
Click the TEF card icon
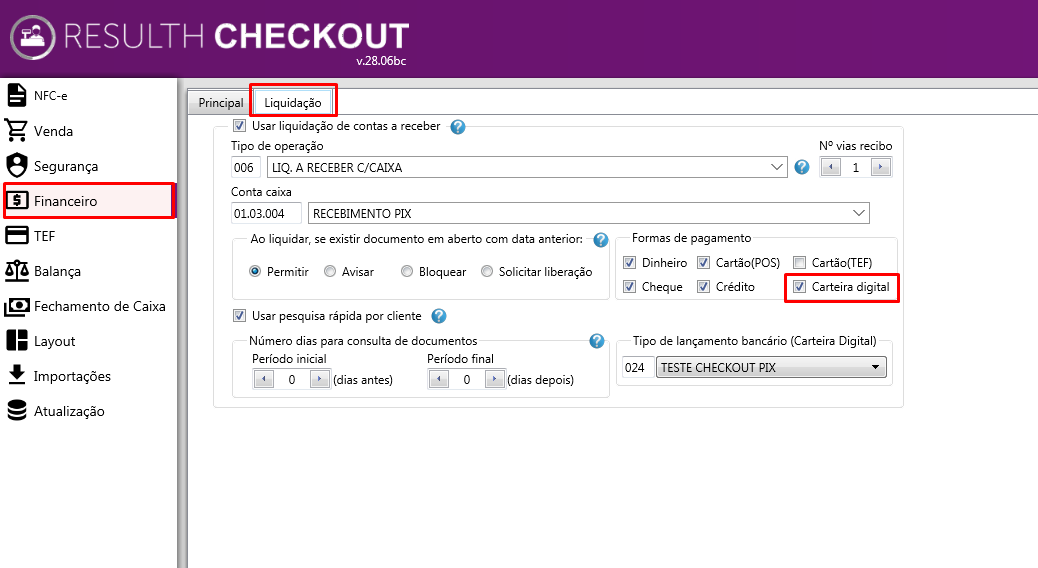[x=17, y=236]
